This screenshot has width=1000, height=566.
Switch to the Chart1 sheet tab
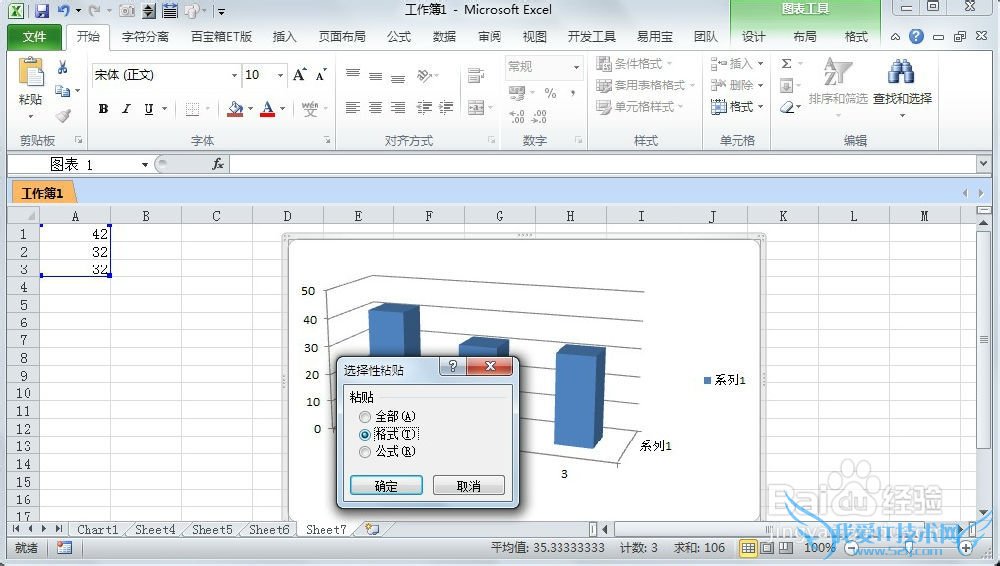[x=97, y=530]
